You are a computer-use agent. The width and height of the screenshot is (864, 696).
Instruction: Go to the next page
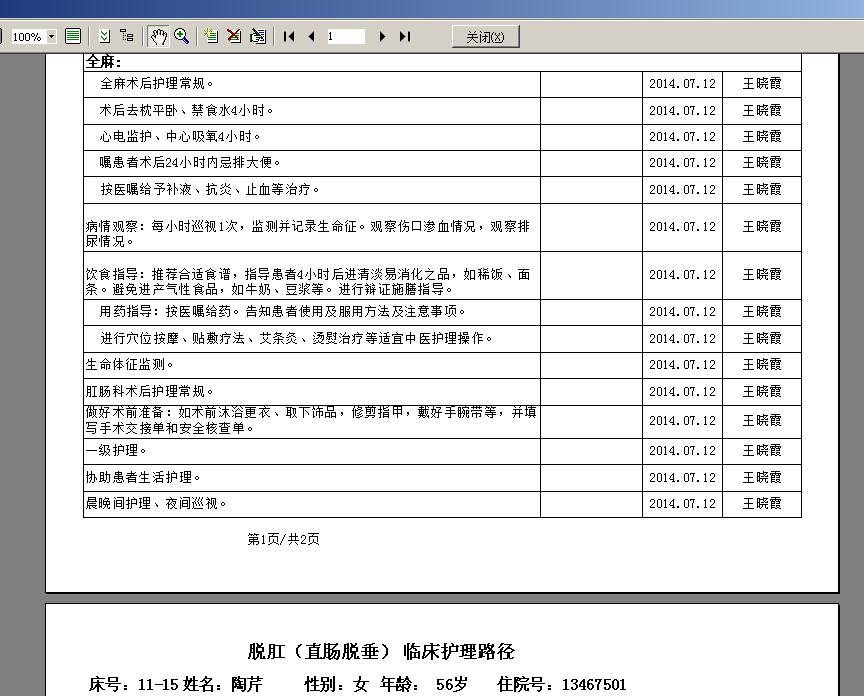[382, 36]
